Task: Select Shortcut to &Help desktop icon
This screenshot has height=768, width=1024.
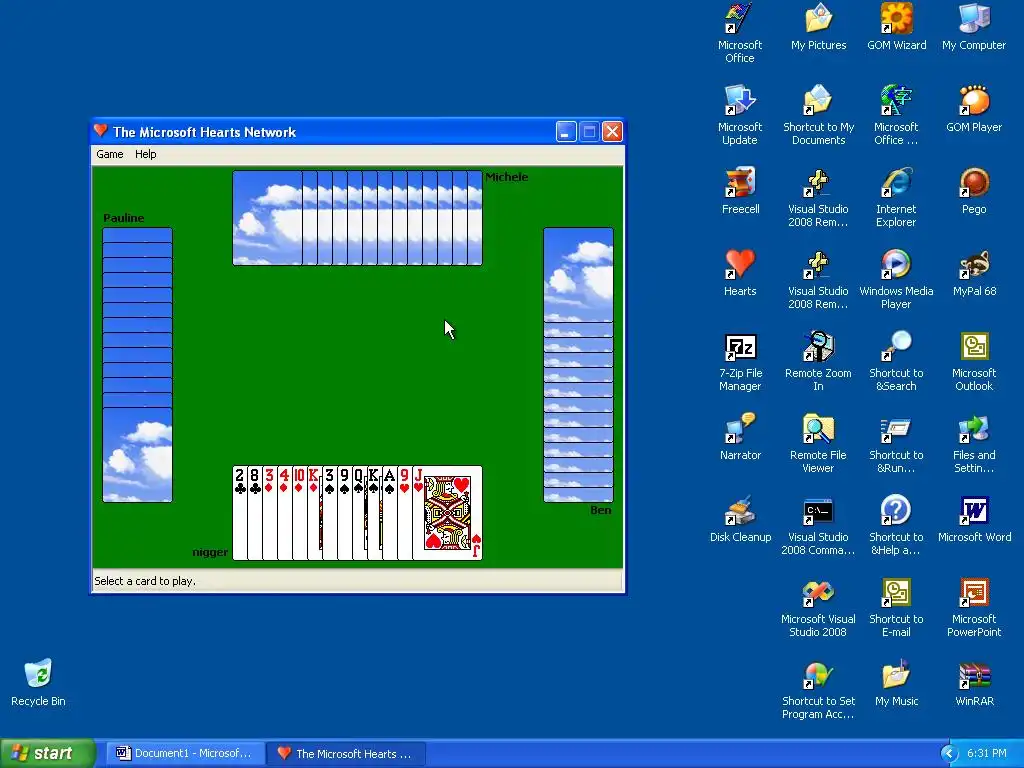Action: pos(896,526)
